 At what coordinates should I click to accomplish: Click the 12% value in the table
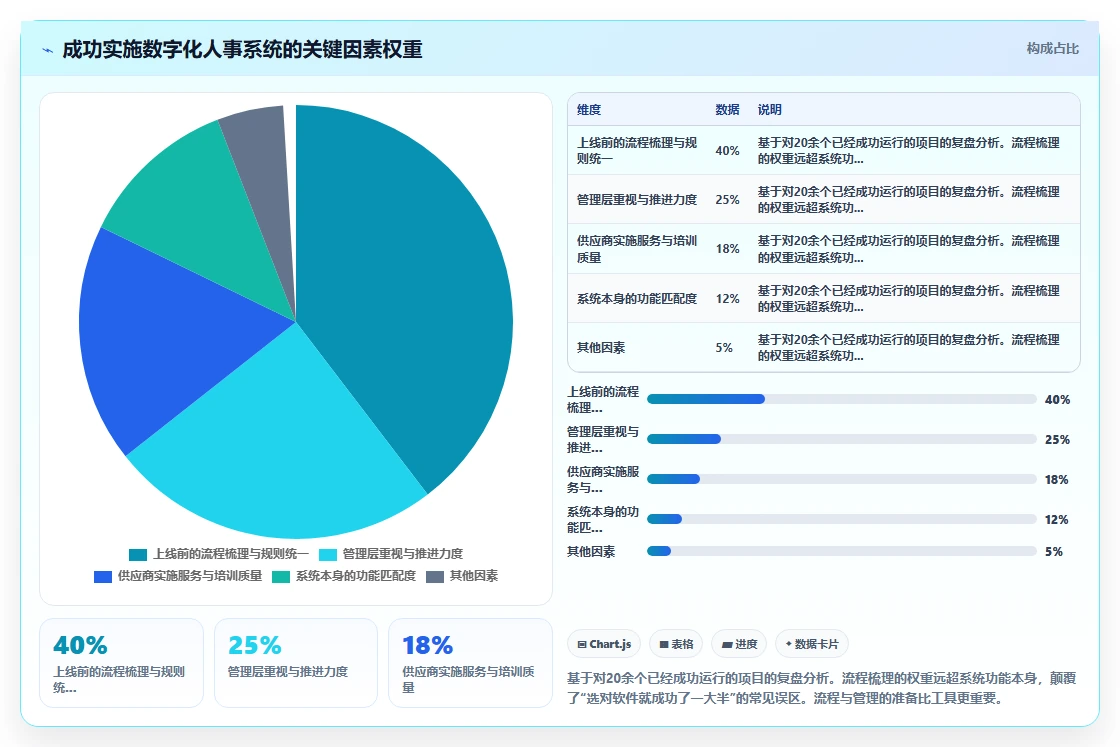tap(727, 299)
